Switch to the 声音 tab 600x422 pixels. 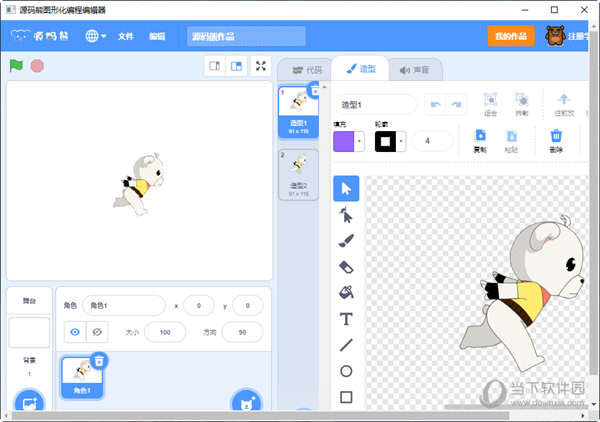point(415,70)
